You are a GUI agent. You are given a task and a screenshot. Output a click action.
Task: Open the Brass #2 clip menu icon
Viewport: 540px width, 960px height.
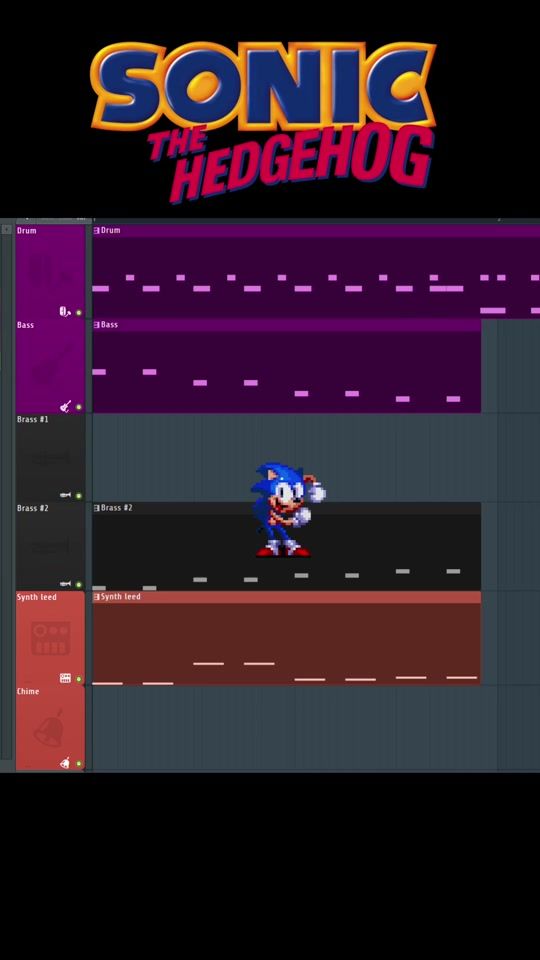(x=96, y=508)
